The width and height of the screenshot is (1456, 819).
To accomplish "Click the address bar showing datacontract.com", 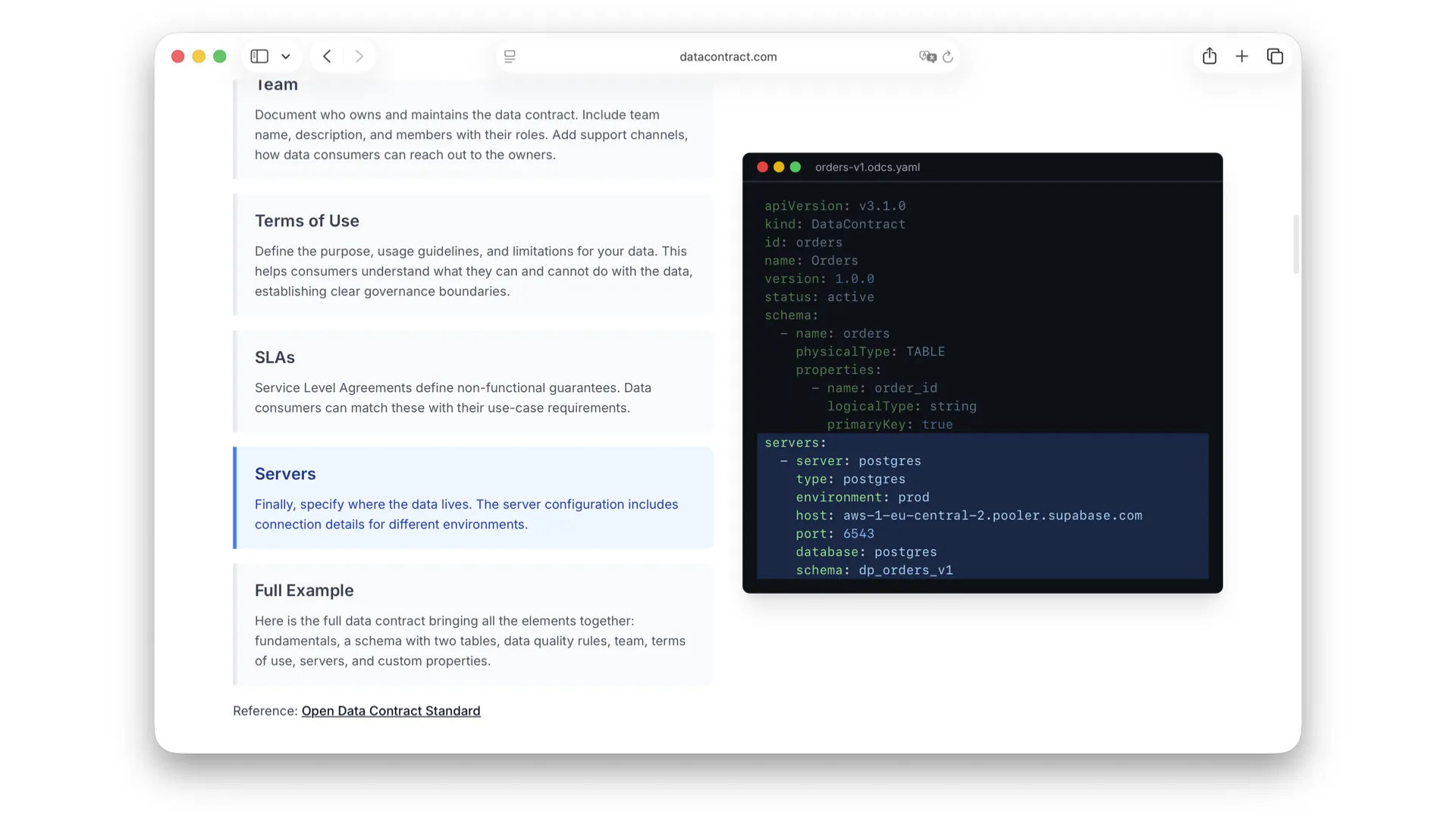I will (727, 56).
